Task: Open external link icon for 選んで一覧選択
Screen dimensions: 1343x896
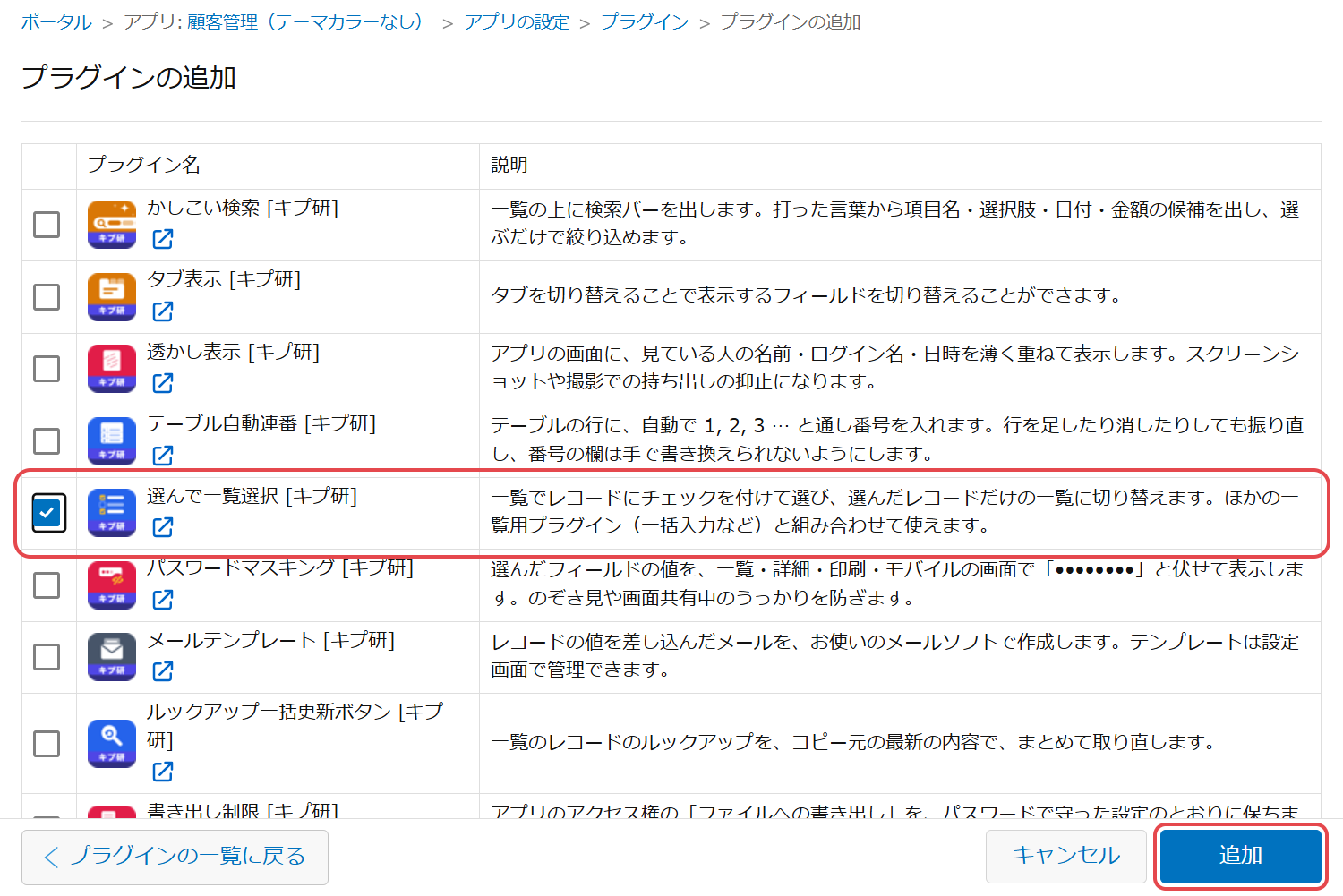Action: 163,527
